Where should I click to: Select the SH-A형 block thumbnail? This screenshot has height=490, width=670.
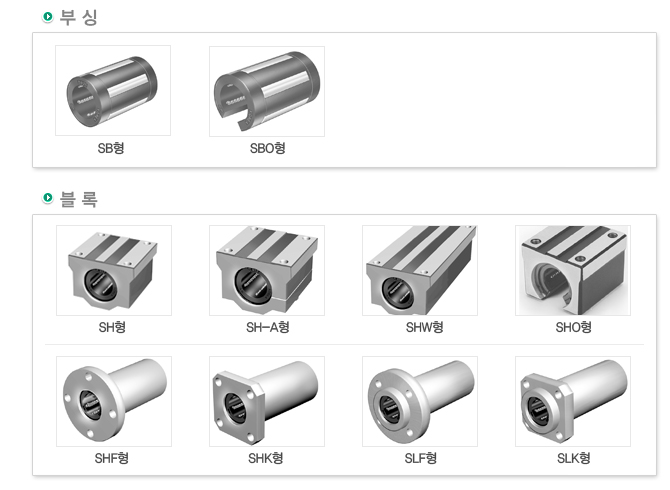(267, 270)
